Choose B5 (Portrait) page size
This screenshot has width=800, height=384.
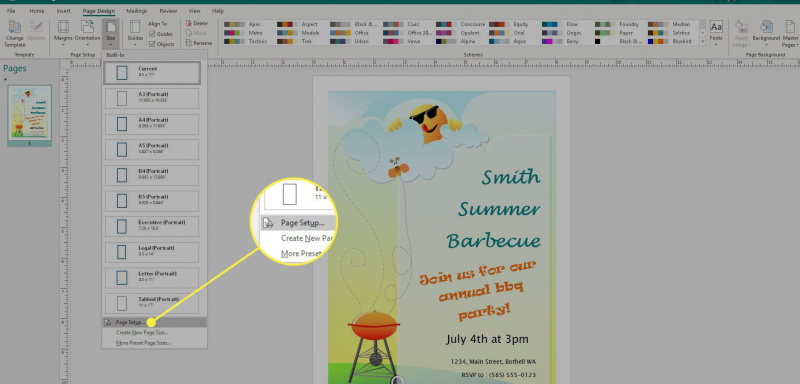[x=152, y=200]
